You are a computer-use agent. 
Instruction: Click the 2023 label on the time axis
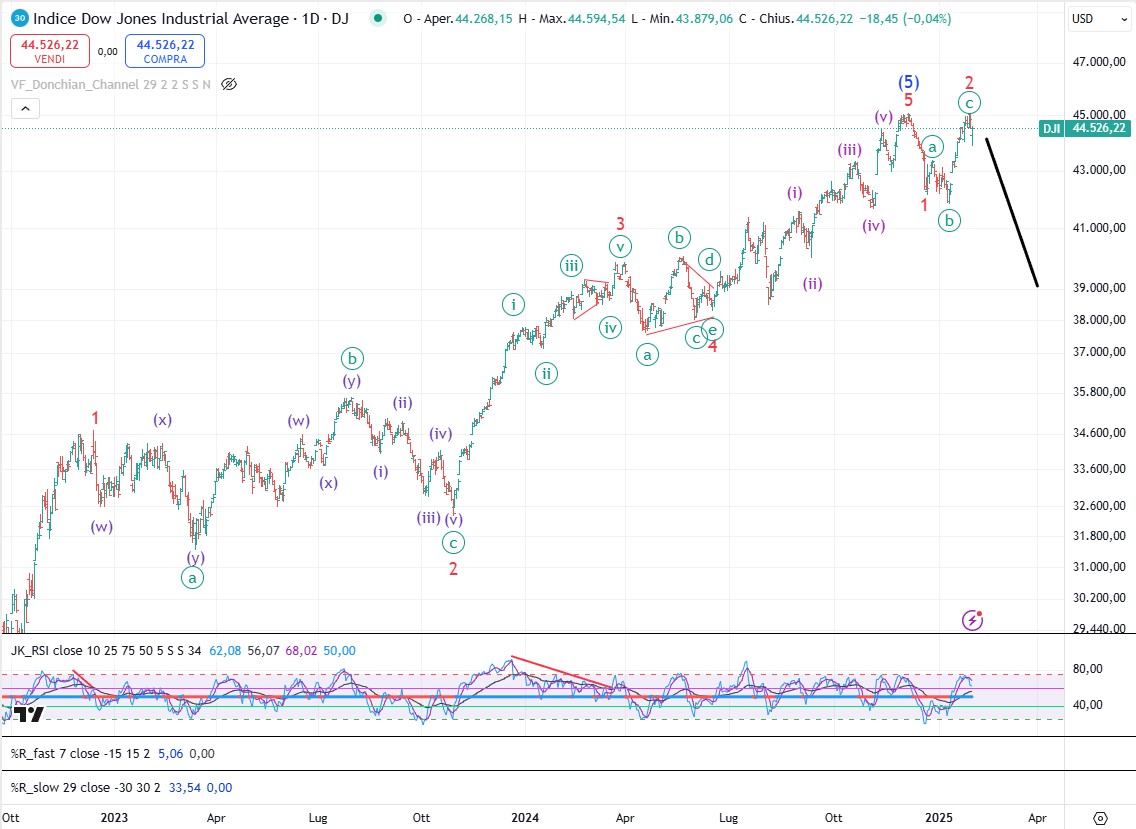(114, 818)
